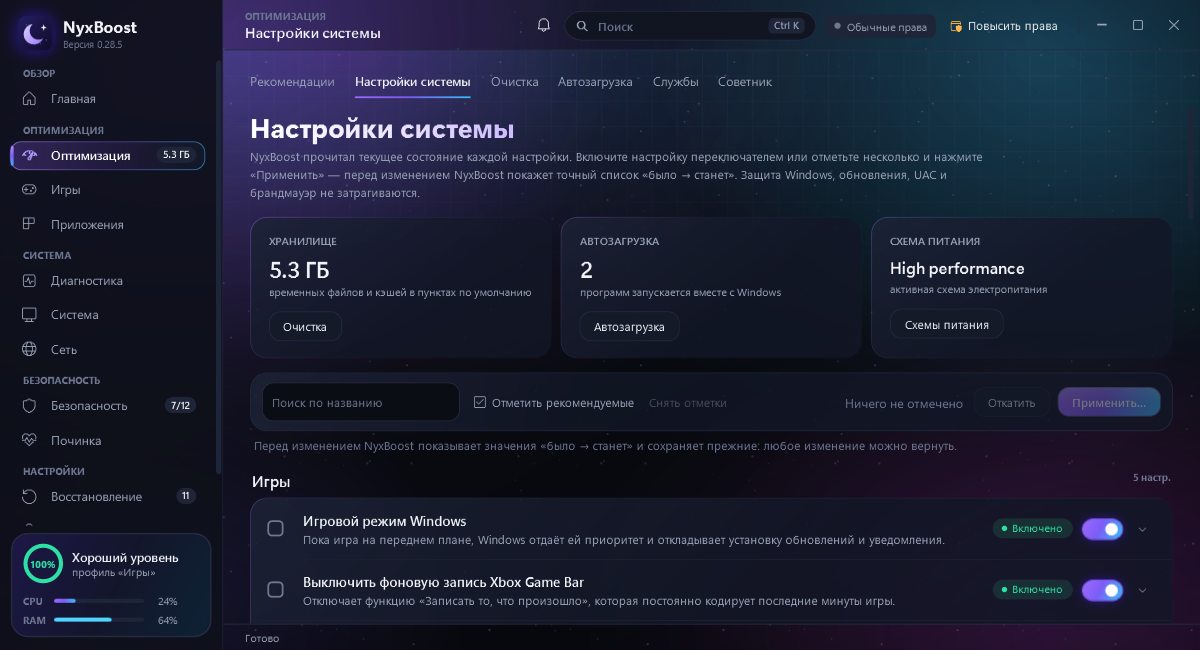
Task: Switch to the Рекомендации tab
Action: pos(292,82)
